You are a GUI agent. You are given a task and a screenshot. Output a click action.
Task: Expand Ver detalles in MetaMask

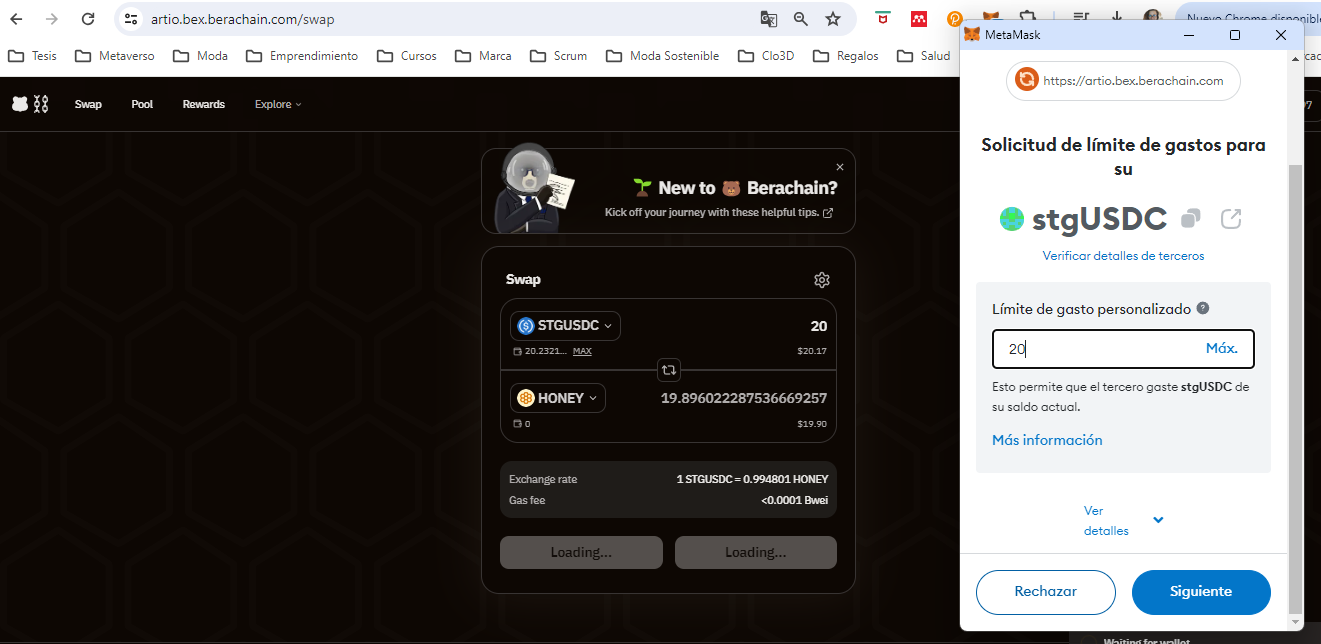(x=1123, y=520)
